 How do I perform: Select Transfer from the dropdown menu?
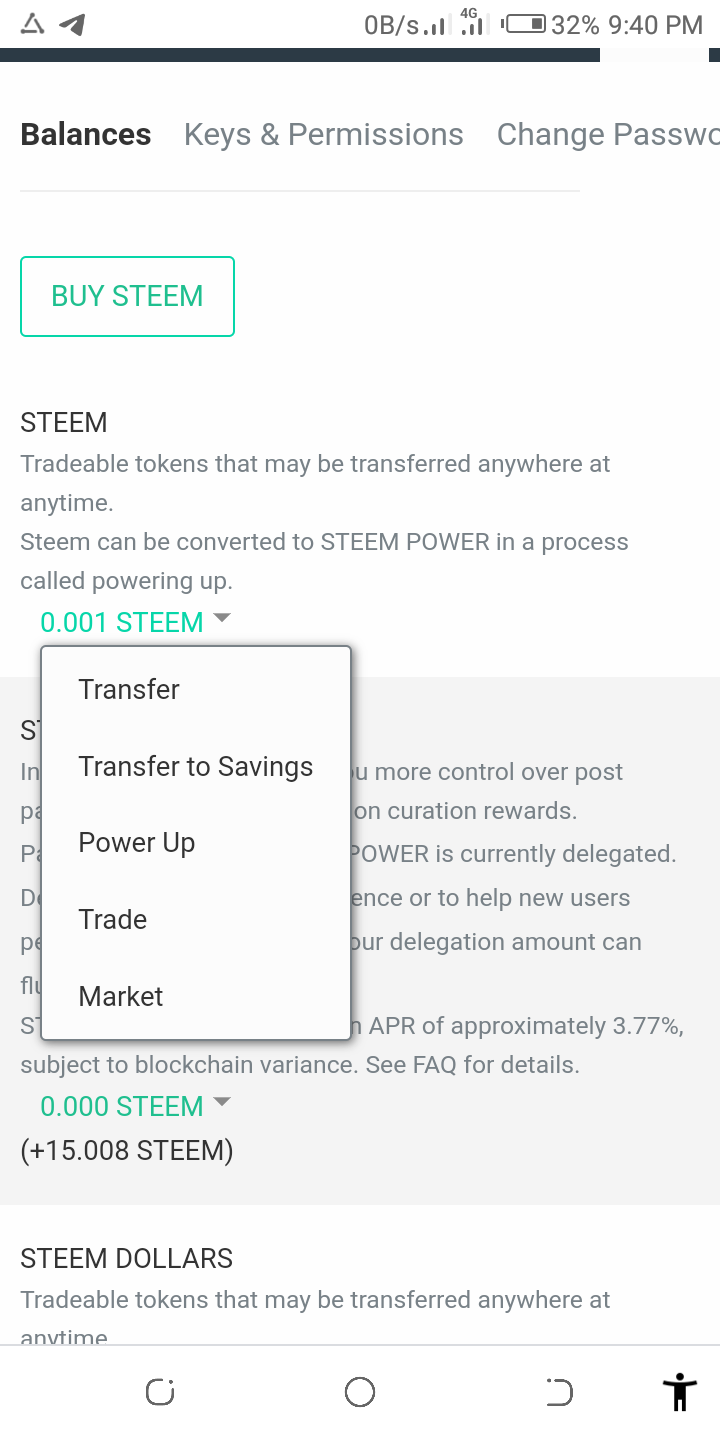click(129, 689)
